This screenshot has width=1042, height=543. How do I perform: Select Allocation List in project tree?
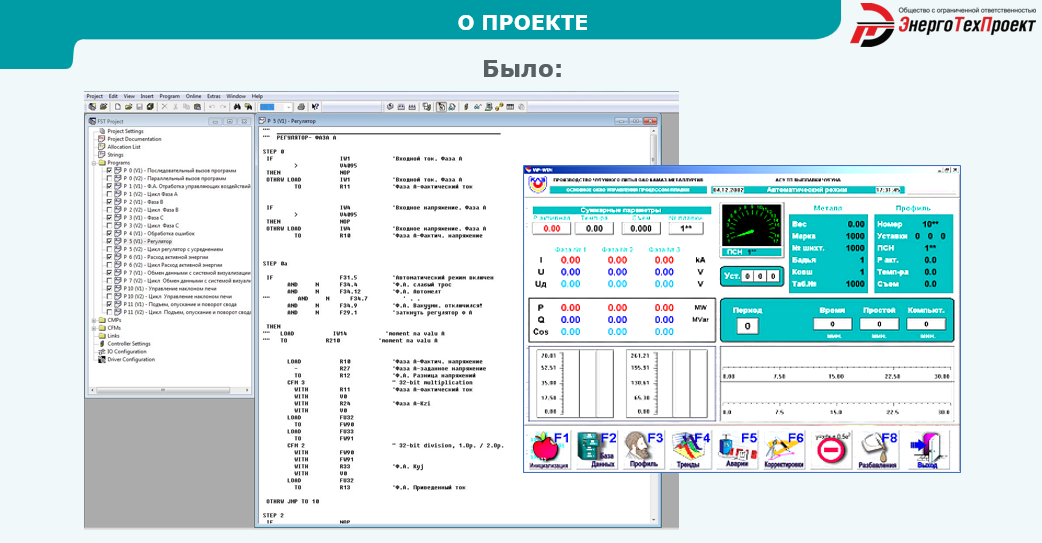[x=124, y=147]
